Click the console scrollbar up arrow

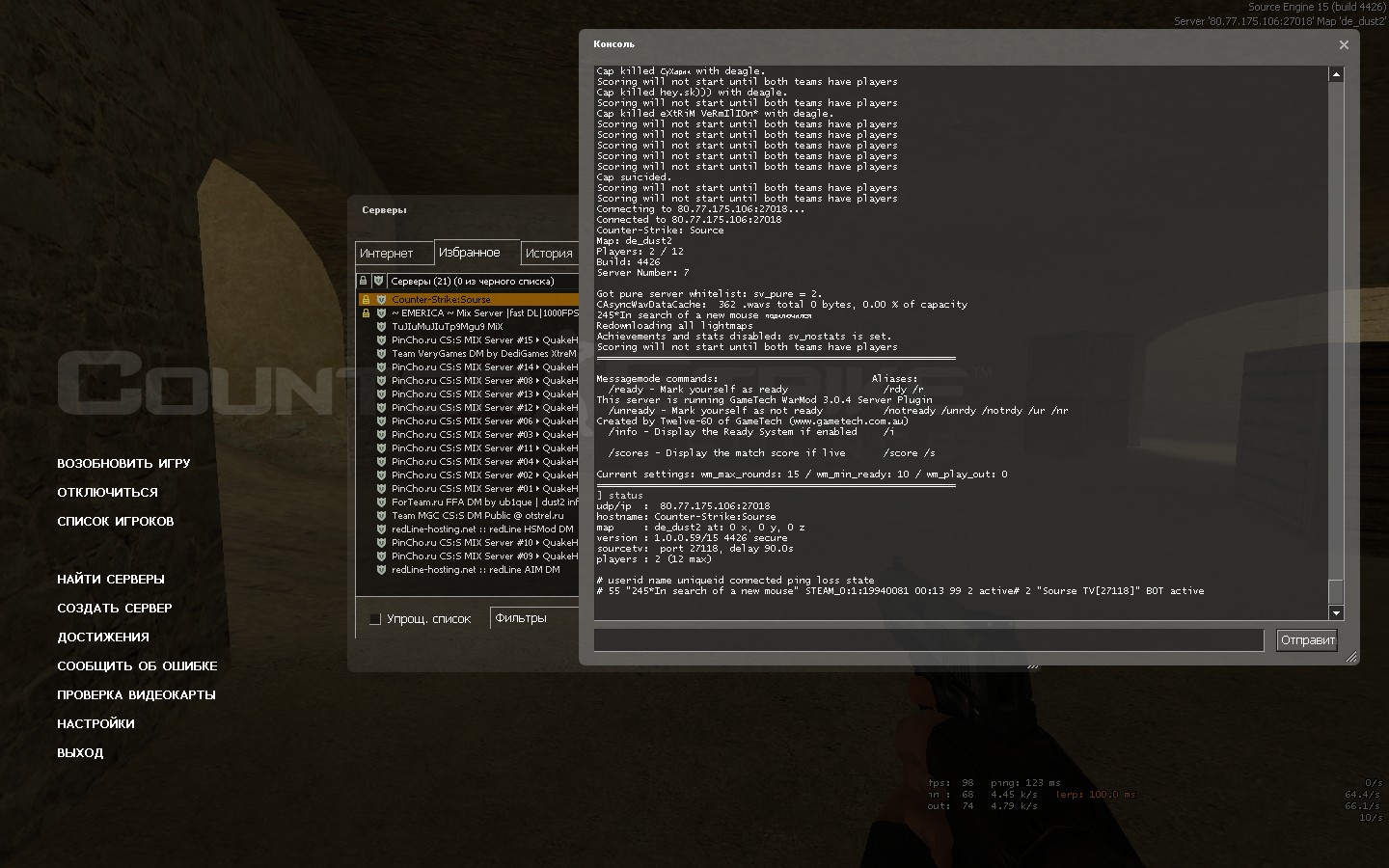(1336, 74)
